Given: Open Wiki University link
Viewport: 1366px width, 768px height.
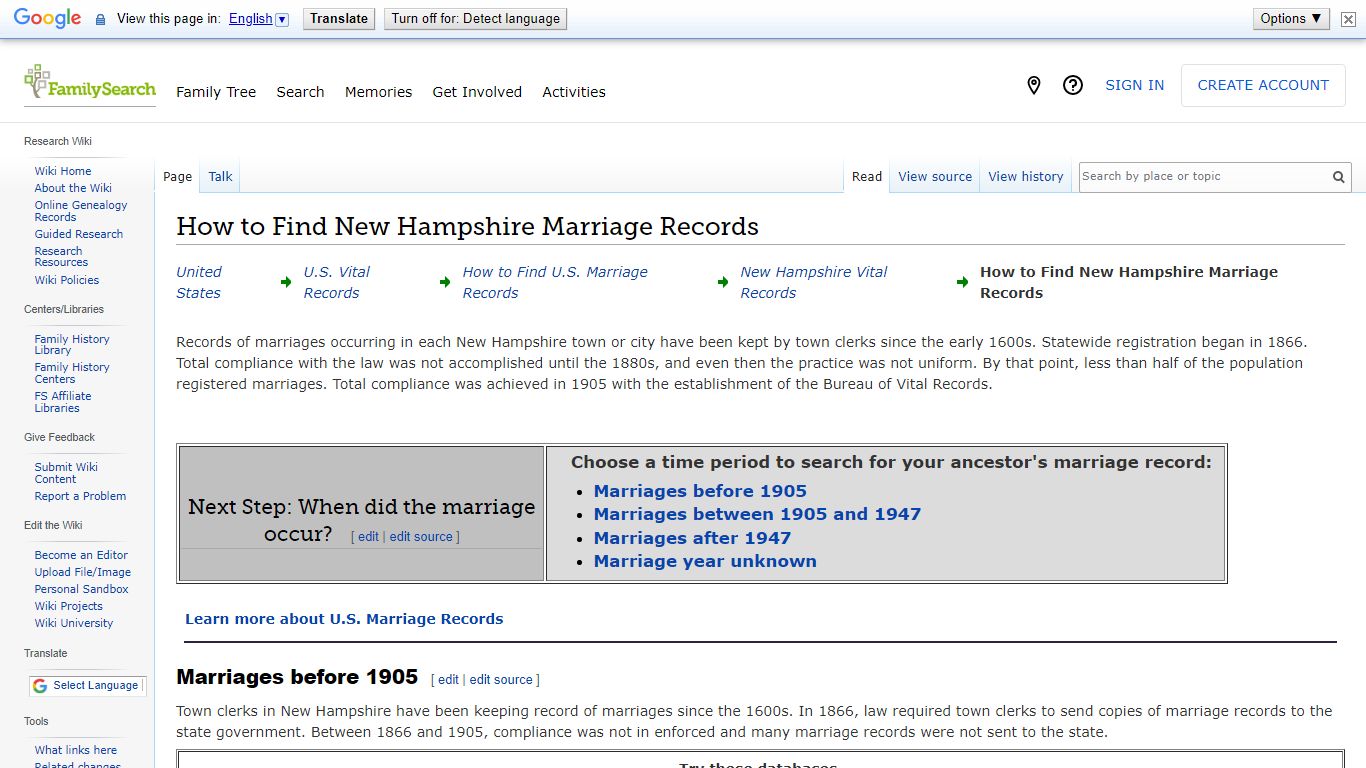Looking at the screenshot, I should pos(74,623).
